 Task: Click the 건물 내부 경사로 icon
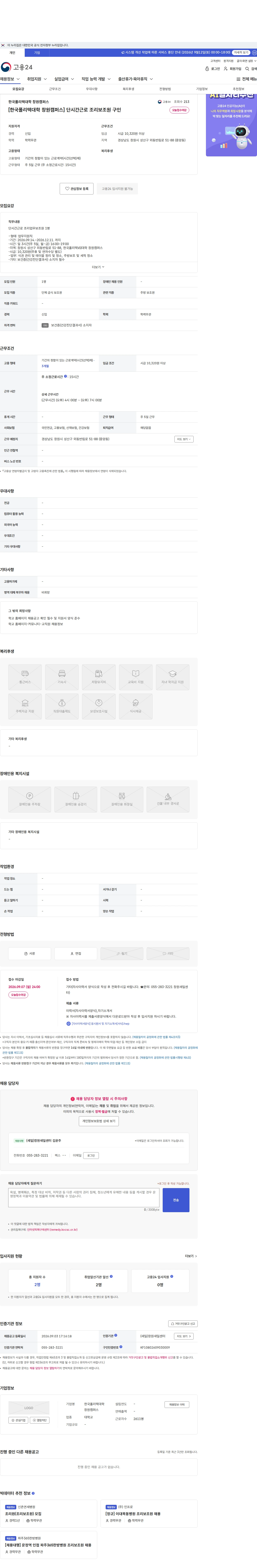coord(168,799)
